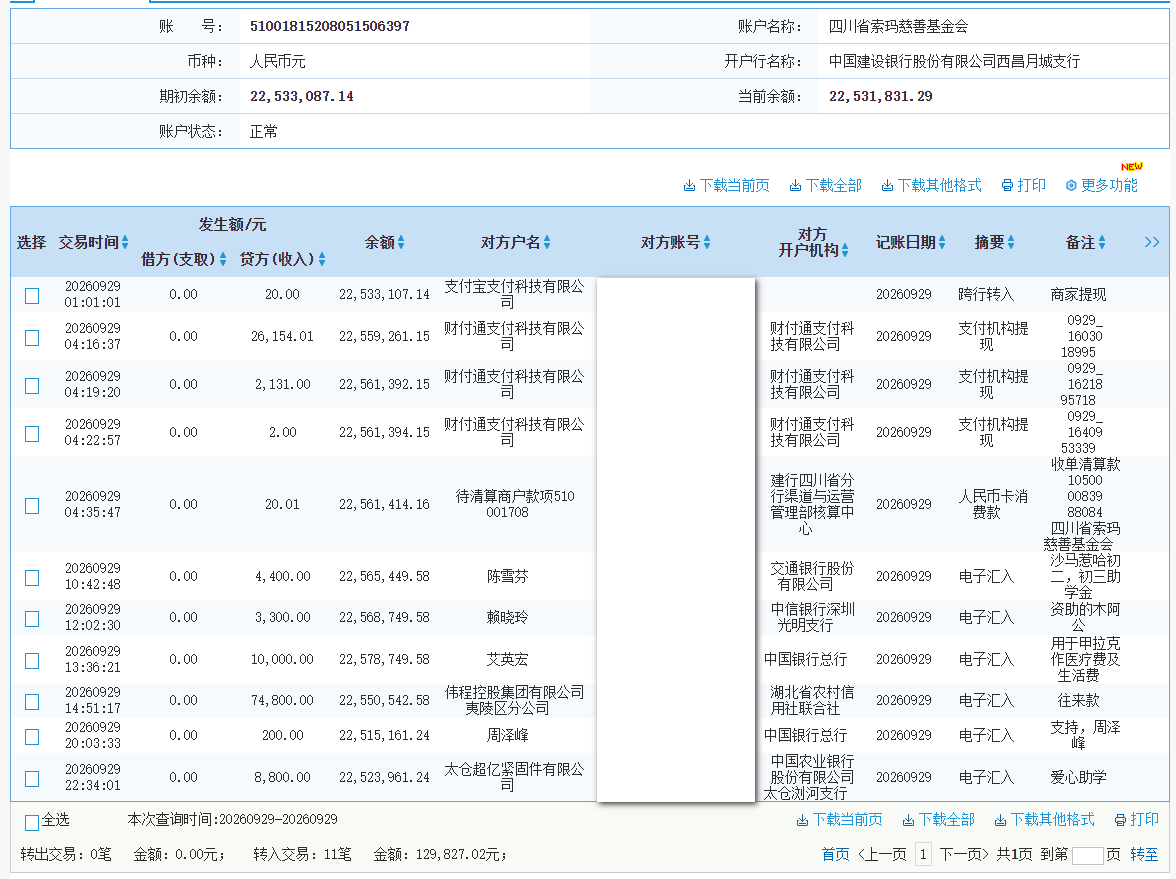Click the bottom 下载其他格式 link

[x=1044, y=820]
